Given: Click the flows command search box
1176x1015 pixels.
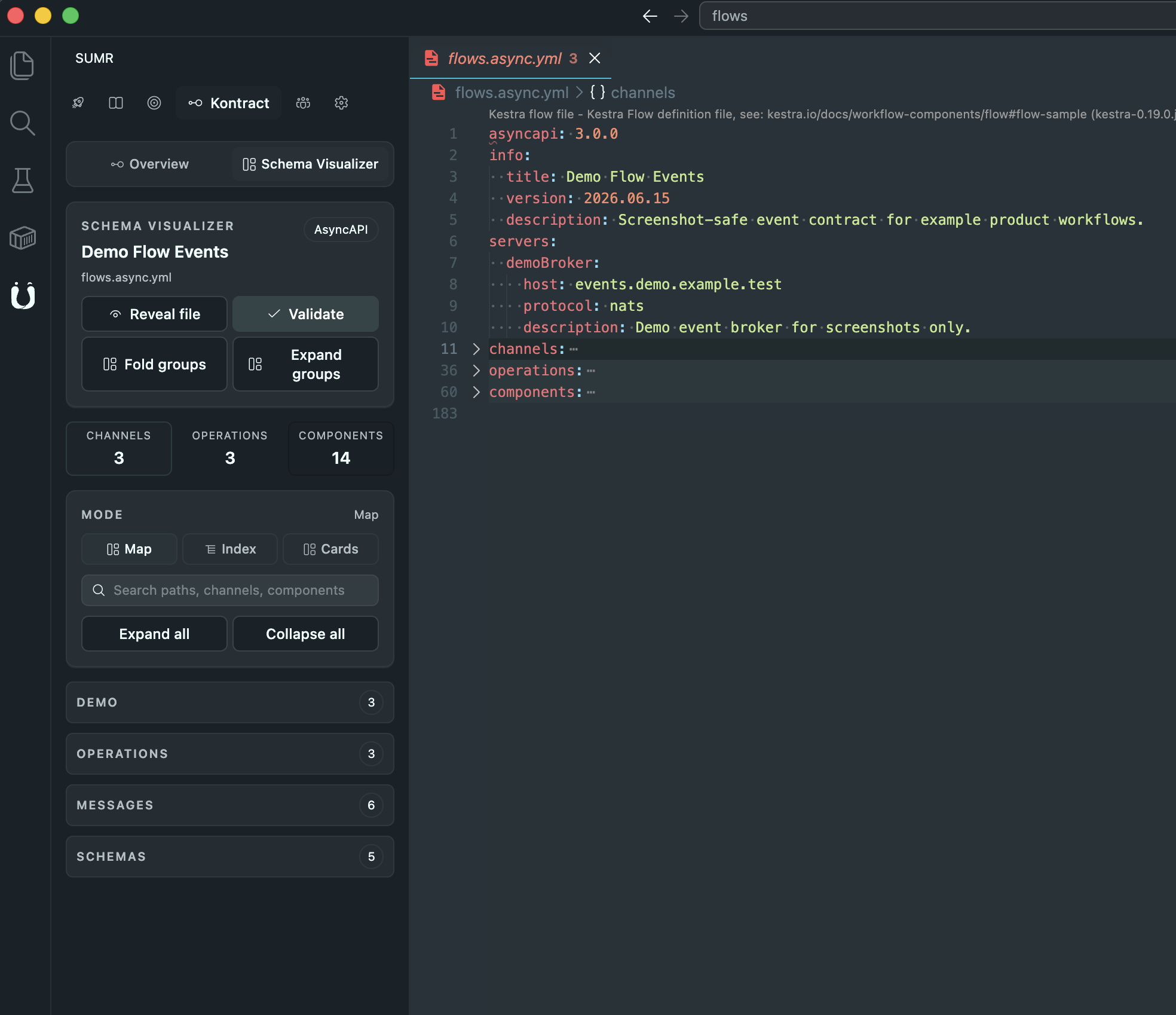Looking at the screenshot, I should coord(938,16).
